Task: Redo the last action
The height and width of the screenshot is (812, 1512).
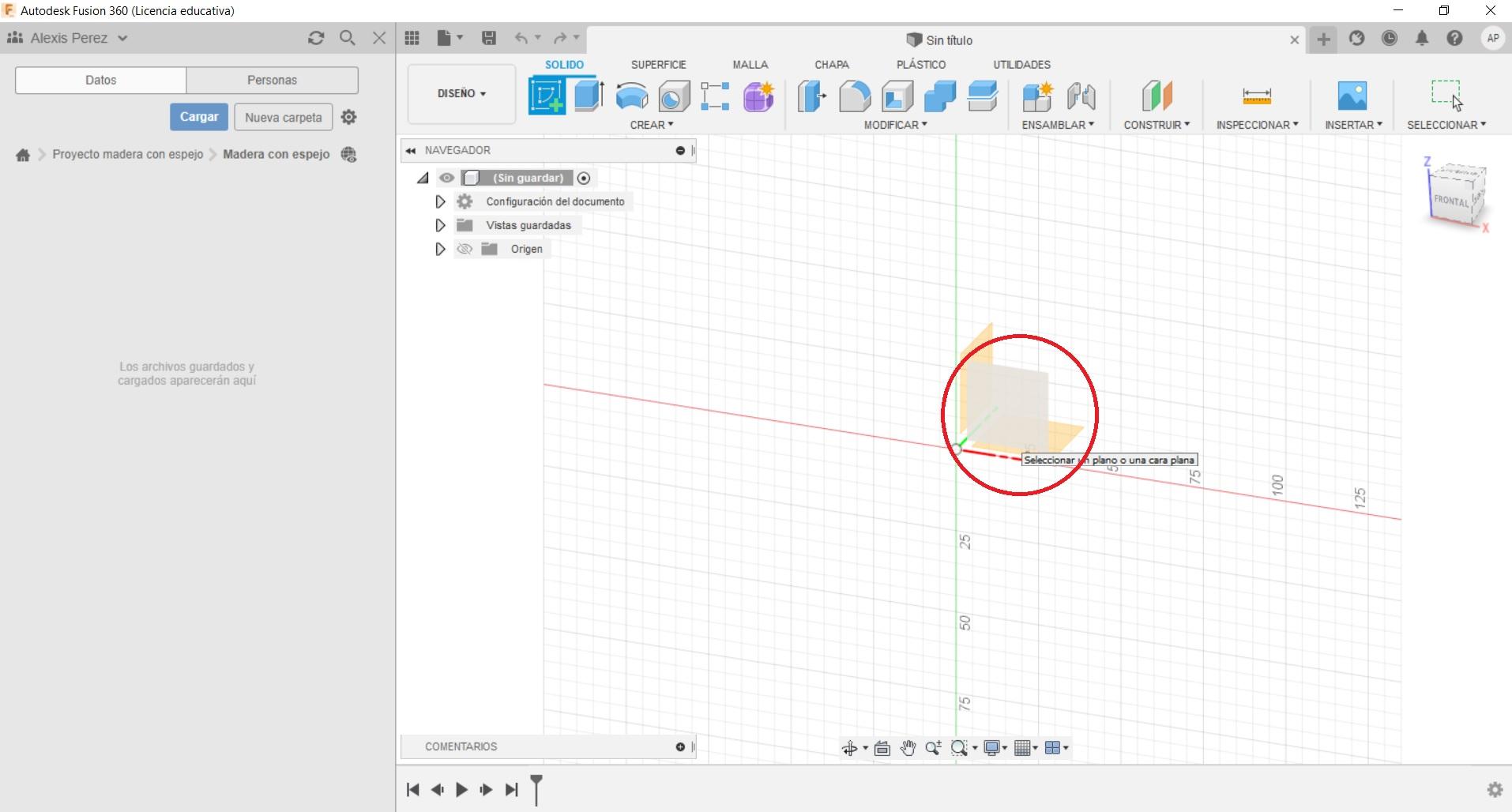Action: point(560,38)
